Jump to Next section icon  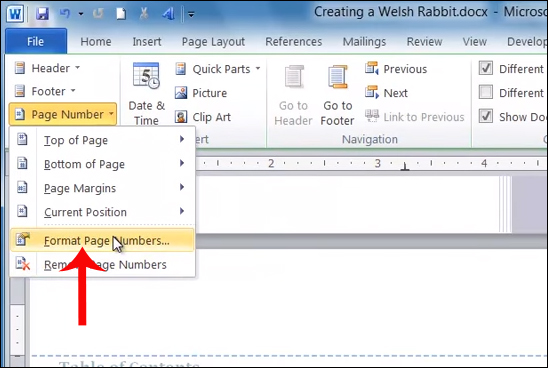pyautogui.click(x=372, y=92)
